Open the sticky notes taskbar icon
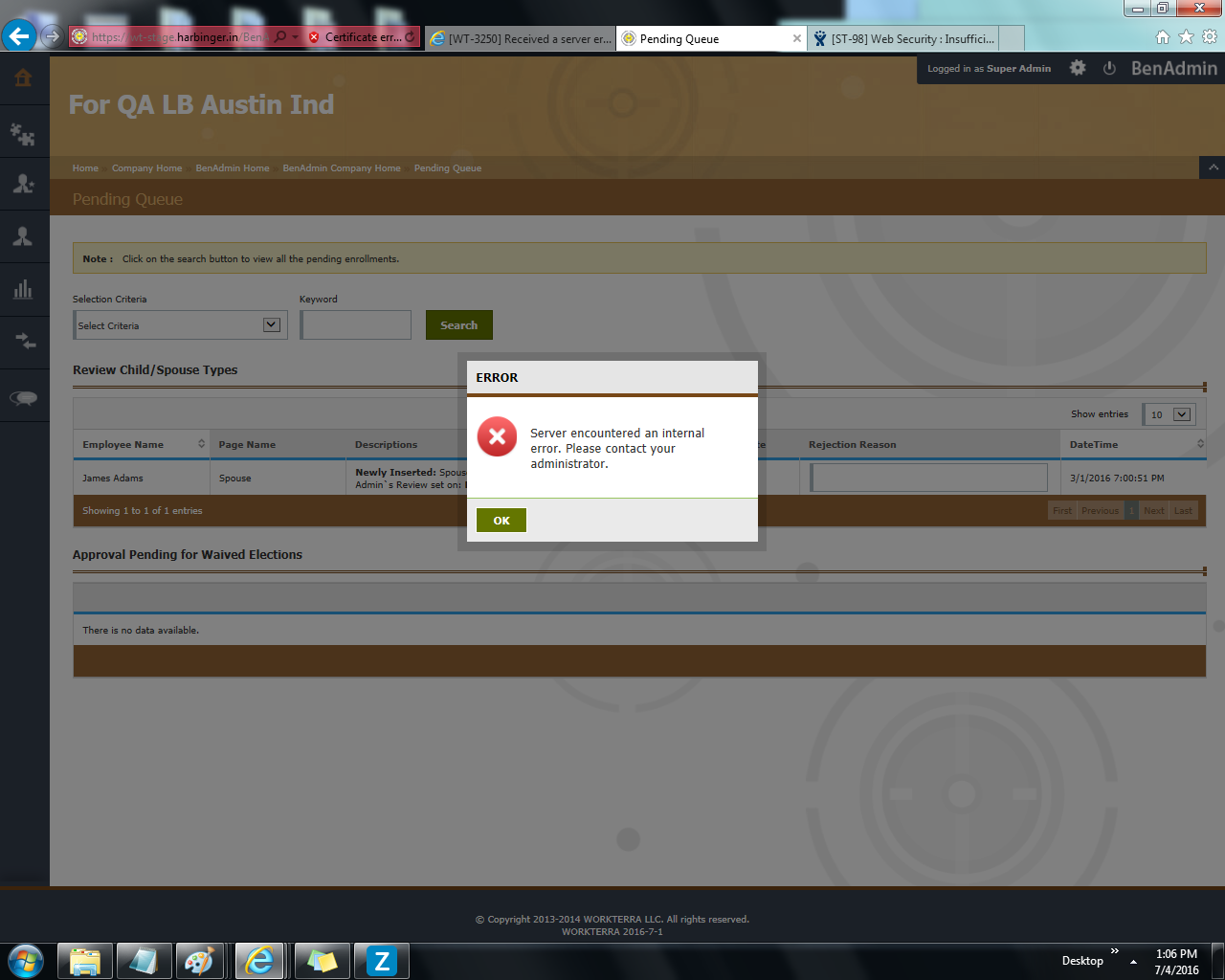Viewport: 1225px width, 980px height. [x=323, y=961]
